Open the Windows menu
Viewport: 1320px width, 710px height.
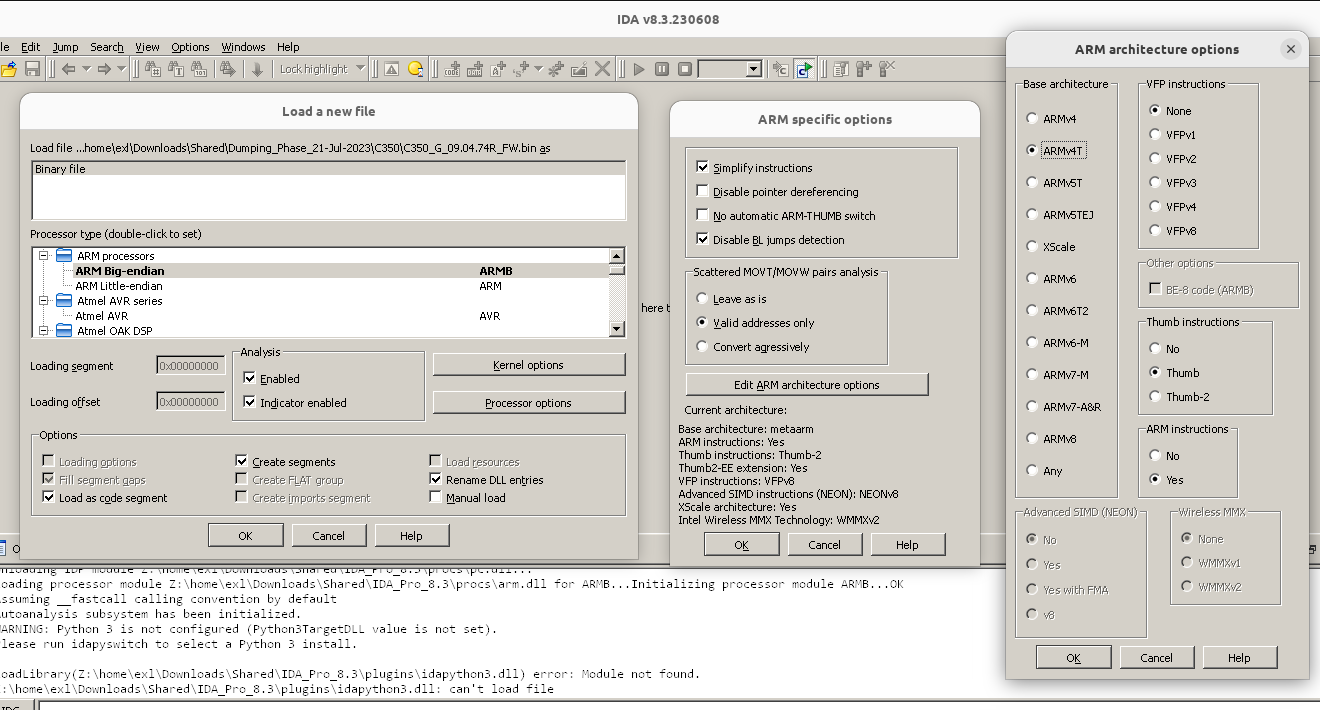point(243,47)
